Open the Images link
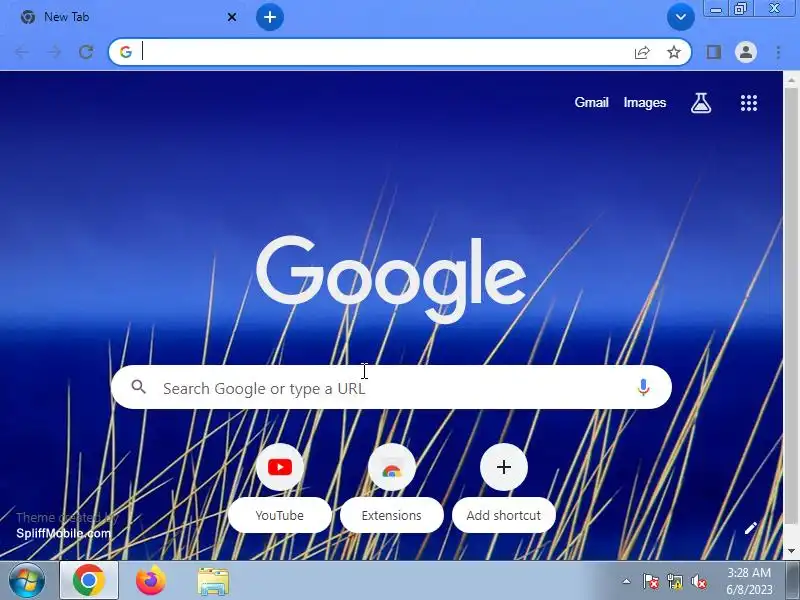The height and width of the screenshot is (600, 800). coord(644,103)
